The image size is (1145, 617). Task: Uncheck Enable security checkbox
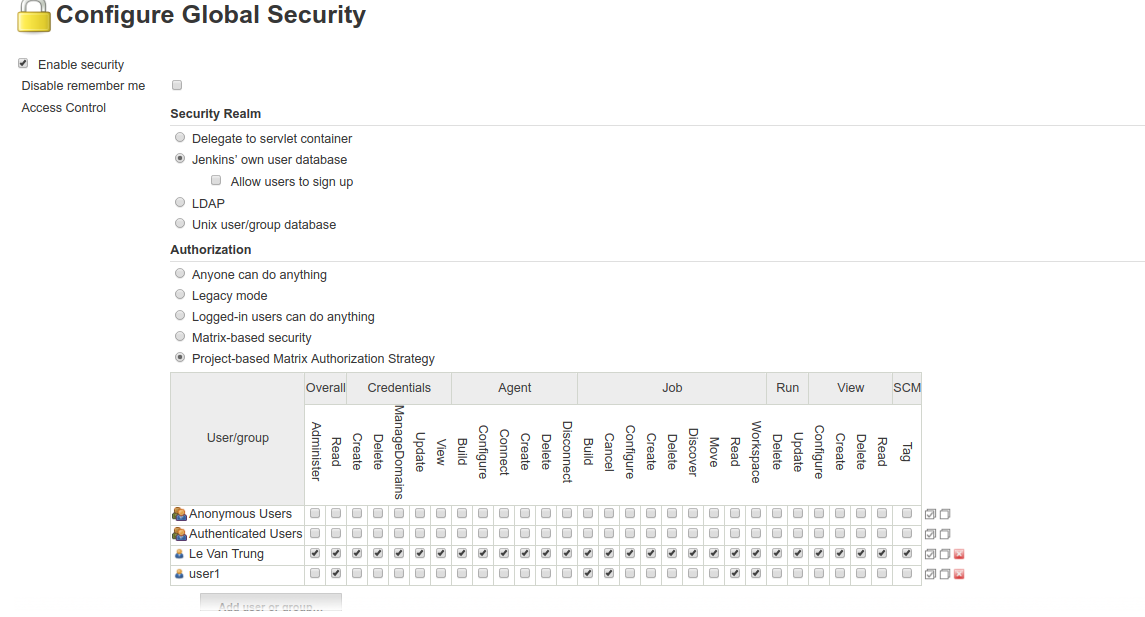point(23,64)
